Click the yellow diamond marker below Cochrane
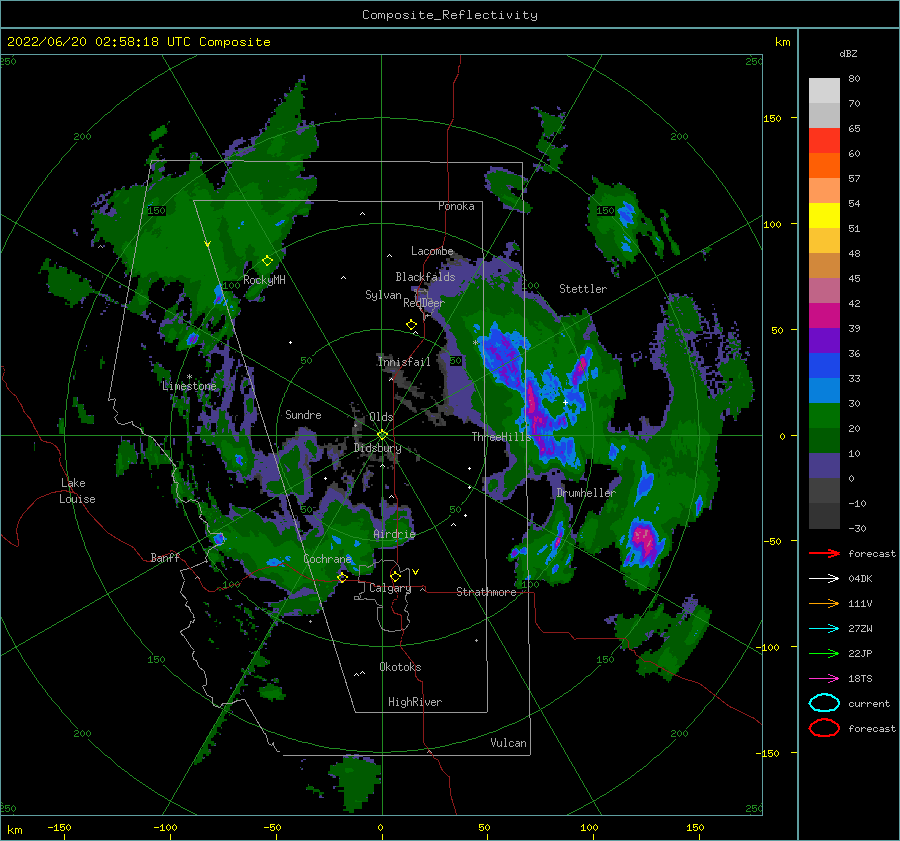Image resolution: width=900 pixels, height=841 pixels. (x=342, y=577)
